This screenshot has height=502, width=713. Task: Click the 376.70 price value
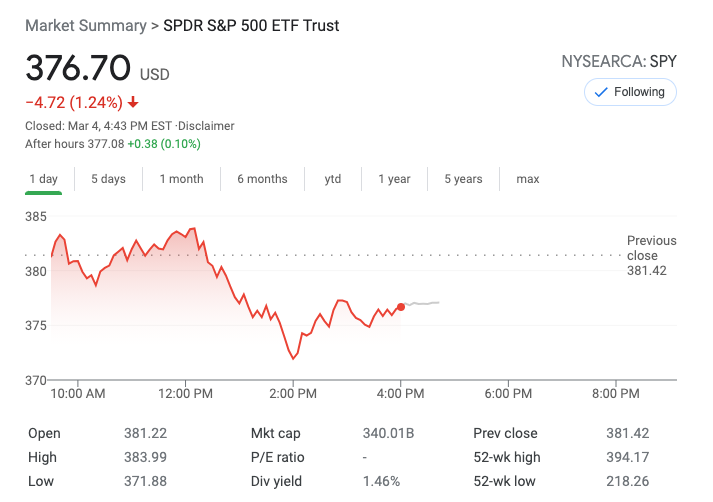[x=78, y=69]
